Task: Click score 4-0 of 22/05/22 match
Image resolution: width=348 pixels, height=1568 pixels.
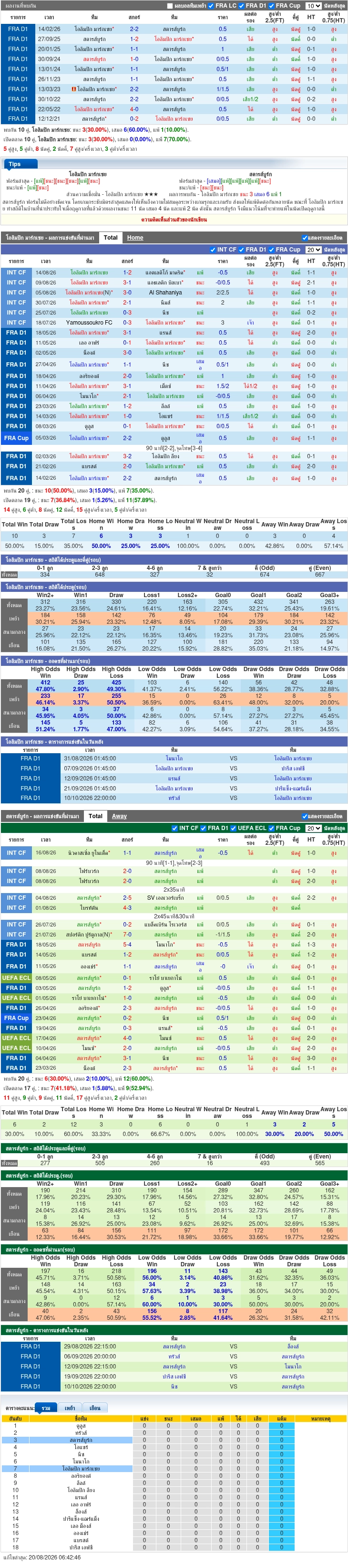Action: (x=134, y=109)
